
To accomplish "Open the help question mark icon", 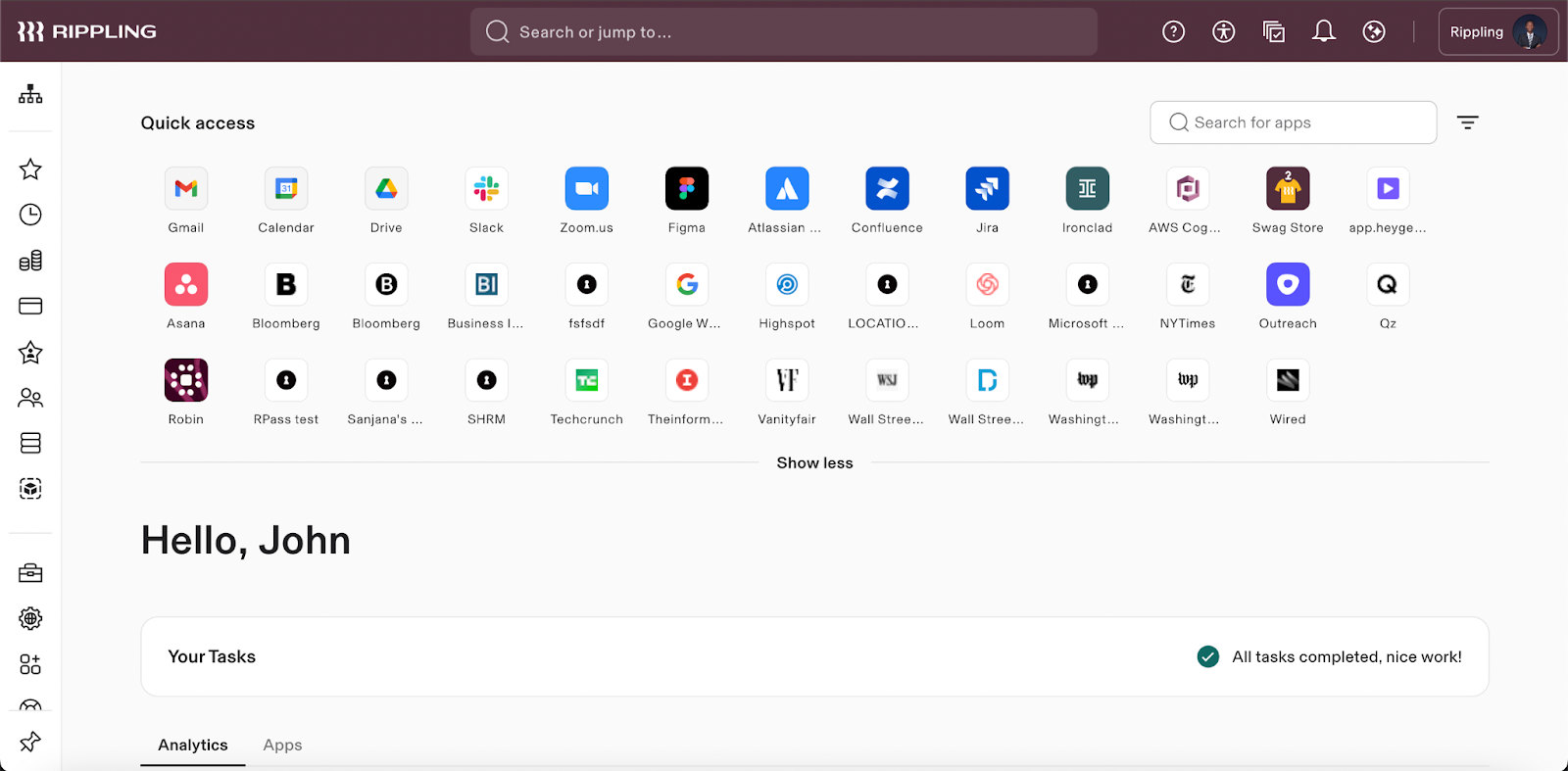I will pos(1173,32).
